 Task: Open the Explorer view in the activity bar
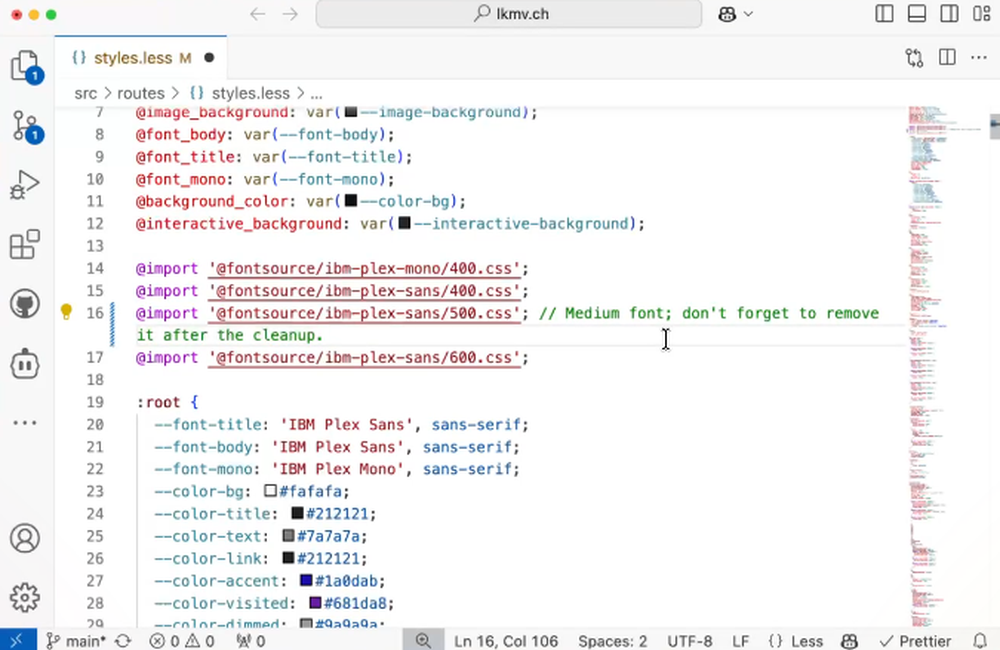pos(24,65)
